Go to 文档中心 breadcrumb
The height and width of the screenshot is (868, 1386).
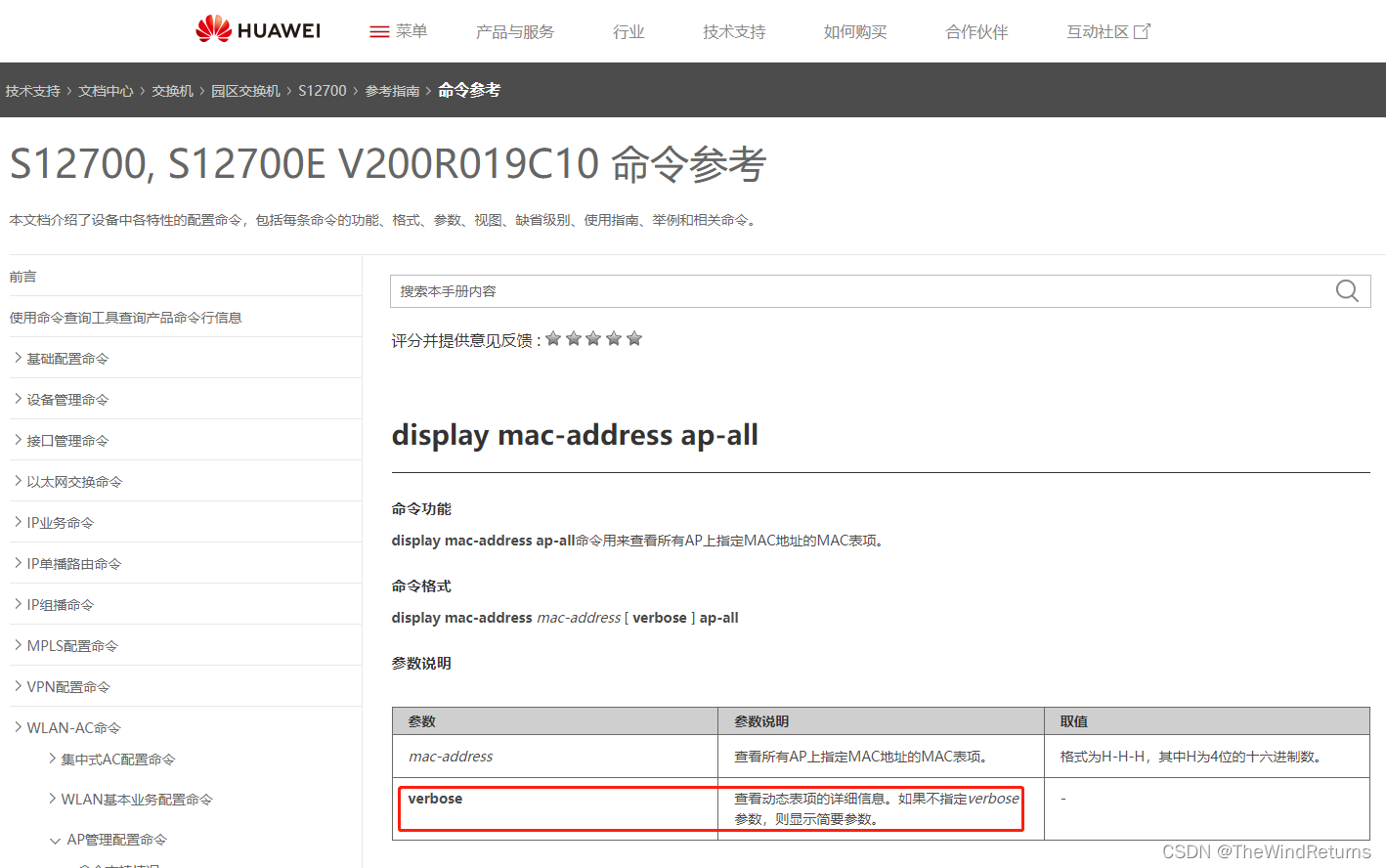point(106,90)
